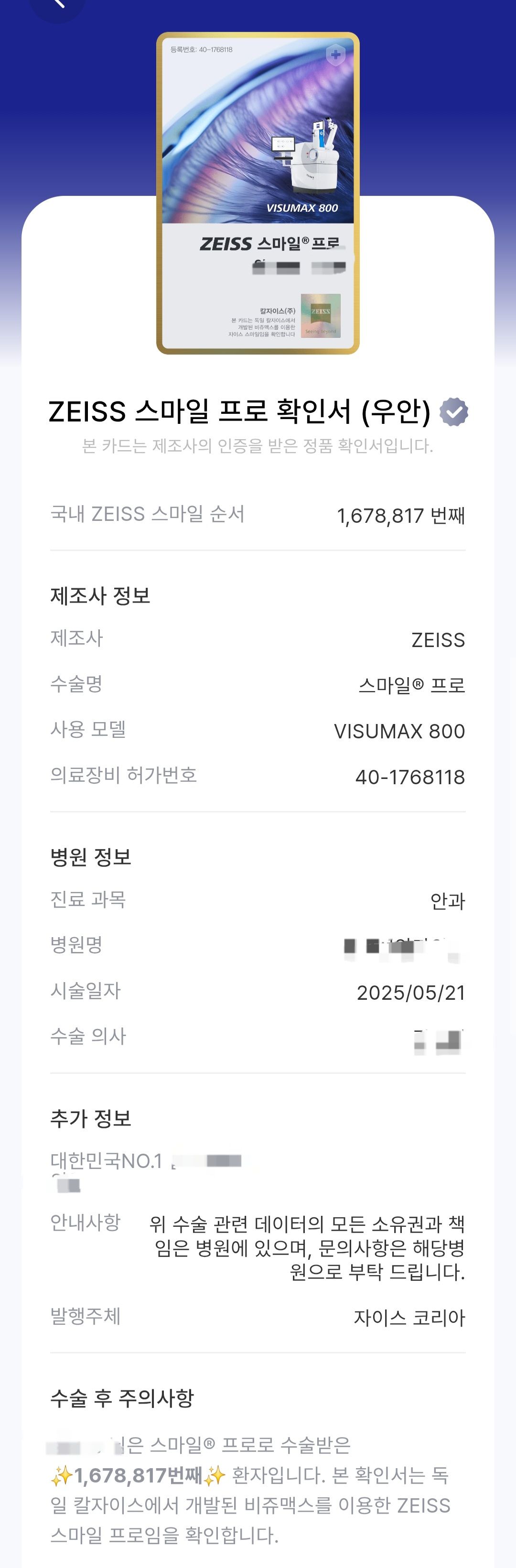Viewport: 516px width, 1568px height.
Task: Tap the sparkle emoji before 1,678,817번째
Action: click(62, 1475)
